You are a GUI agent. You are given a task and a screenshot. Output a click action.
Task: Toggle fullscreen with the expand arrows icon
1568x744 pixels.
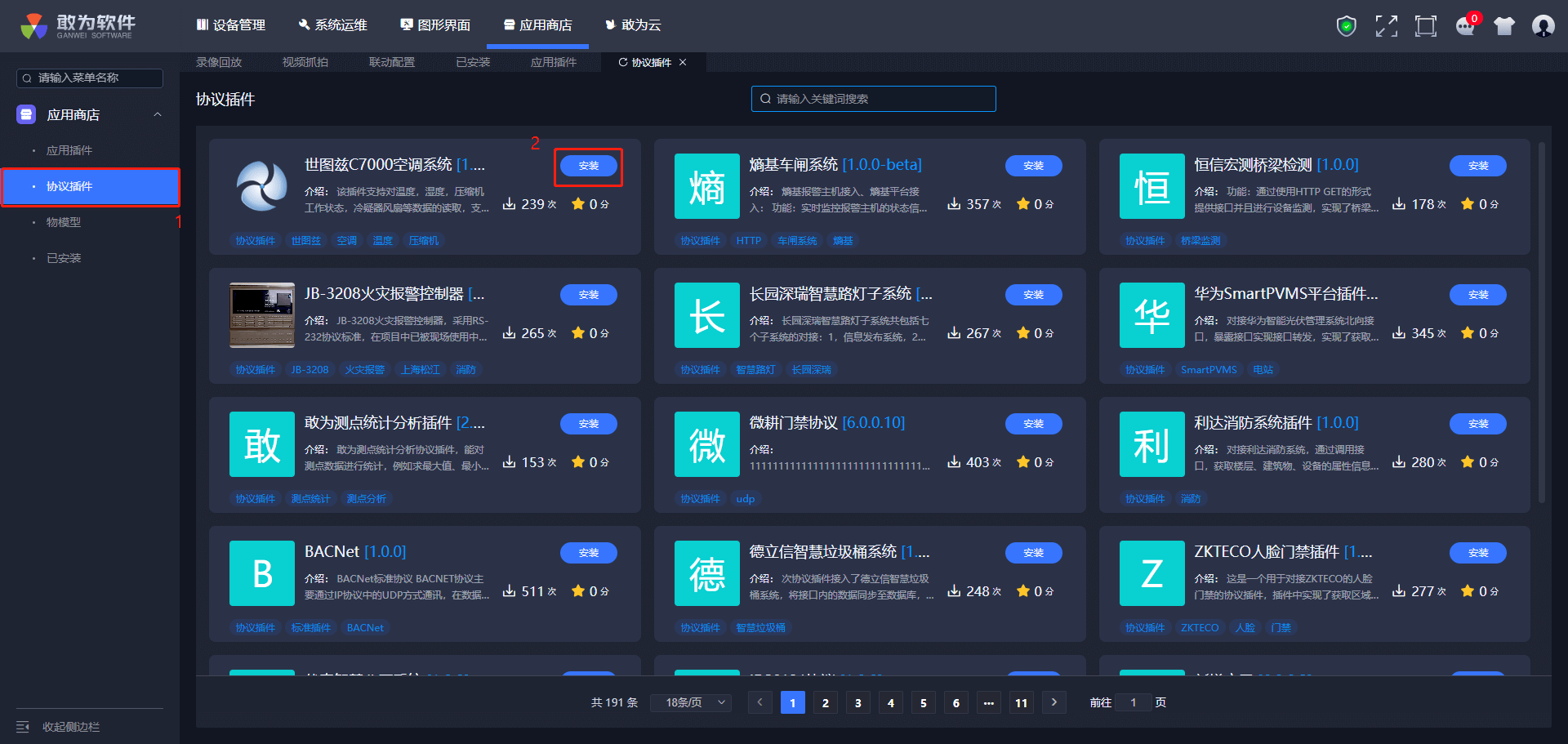1386,26
